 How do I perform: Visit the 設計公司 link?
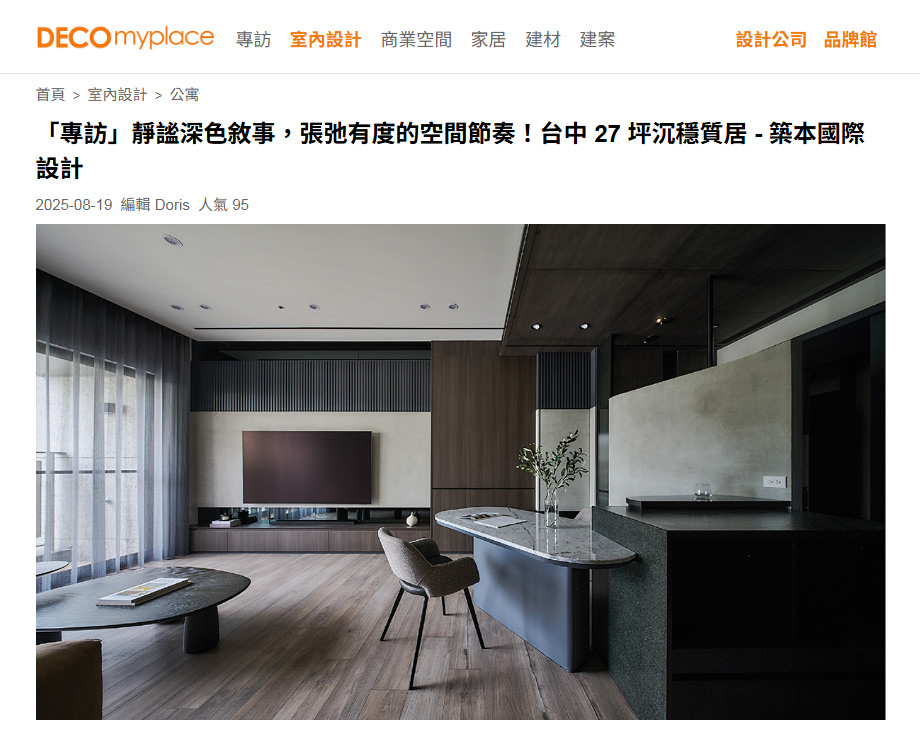click(771, 39)
